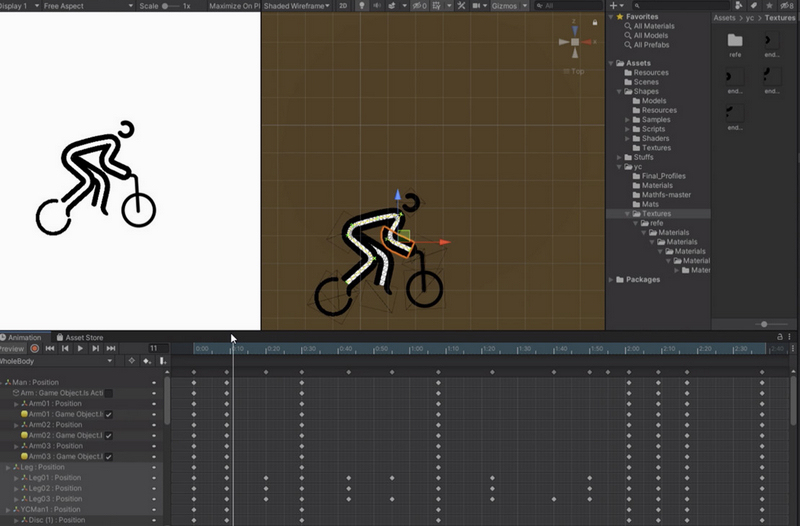This screenshot has height=526, width=800.
Task: Go to the last keyframe
Action: pos(112,348)
